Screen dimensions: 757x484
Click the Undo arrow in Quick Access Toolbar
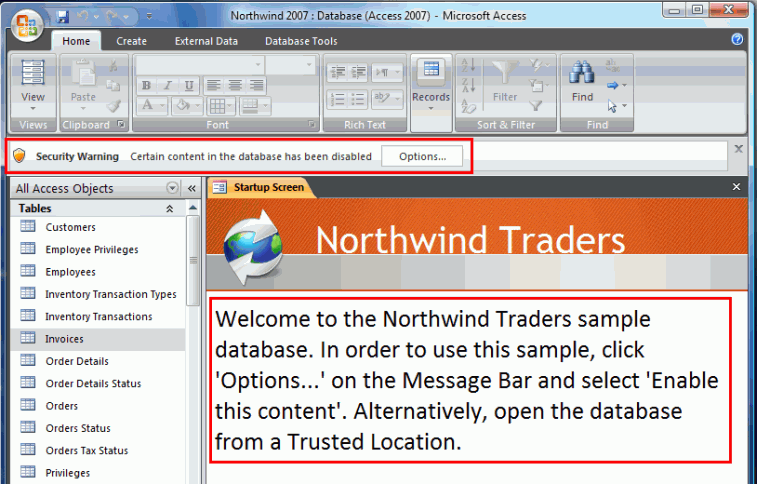(x=83, y=16)
